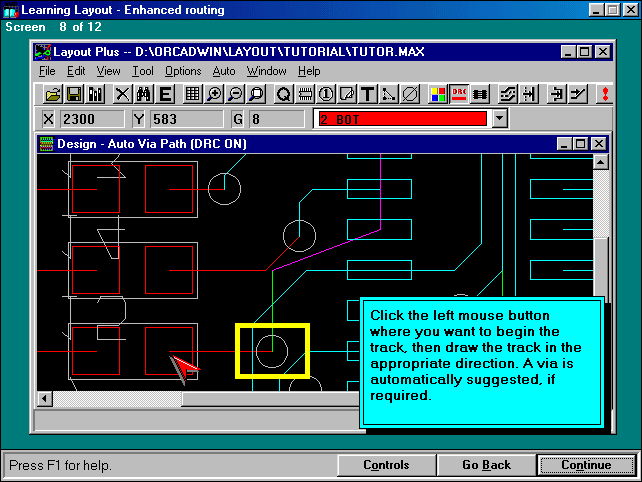Viewport: 642px width, 482px height.
Task: Open the spreadsheet grid icon
Action: (192, 94)
